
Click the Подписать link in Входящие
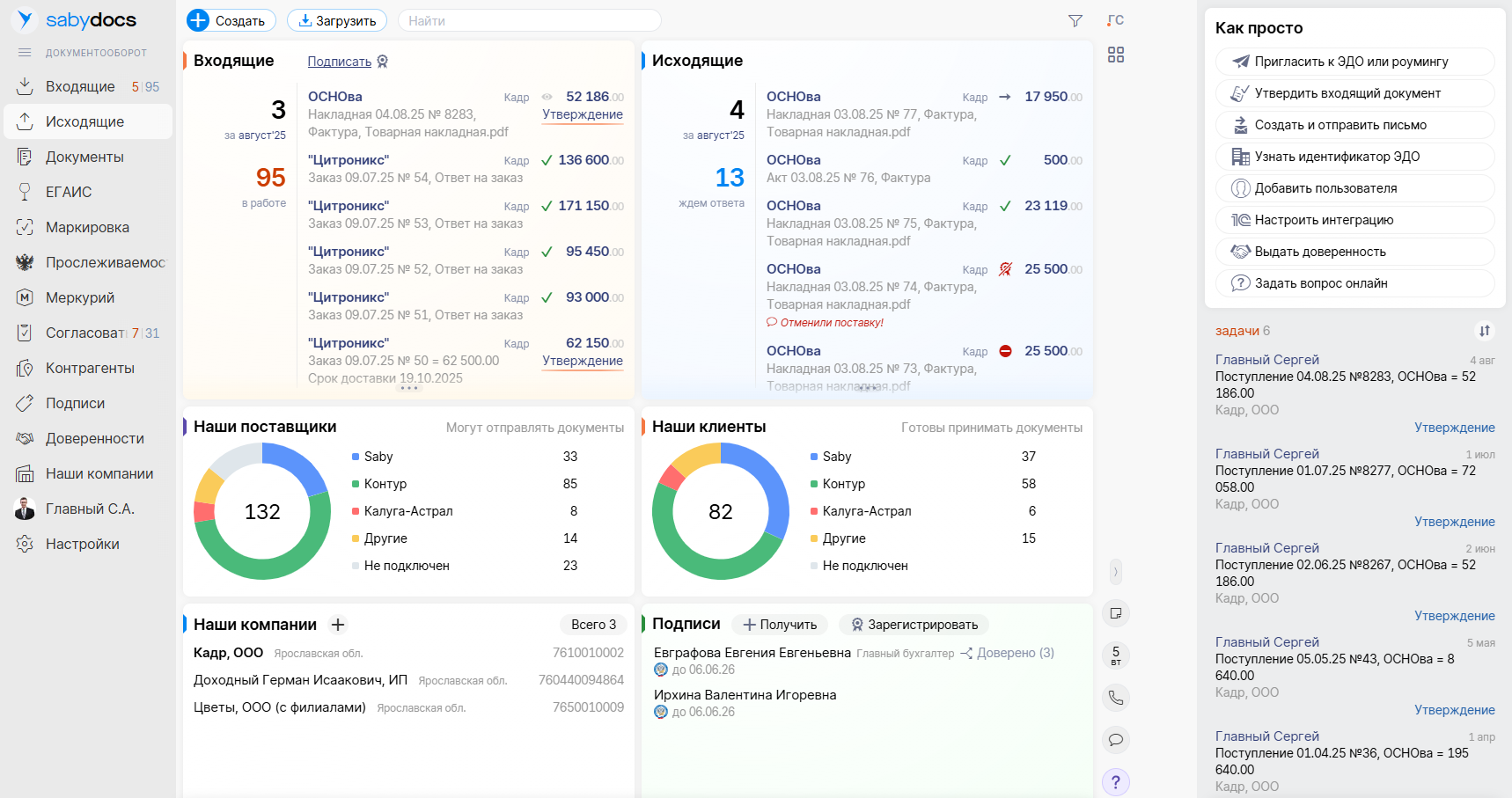(x=340, y=62)
